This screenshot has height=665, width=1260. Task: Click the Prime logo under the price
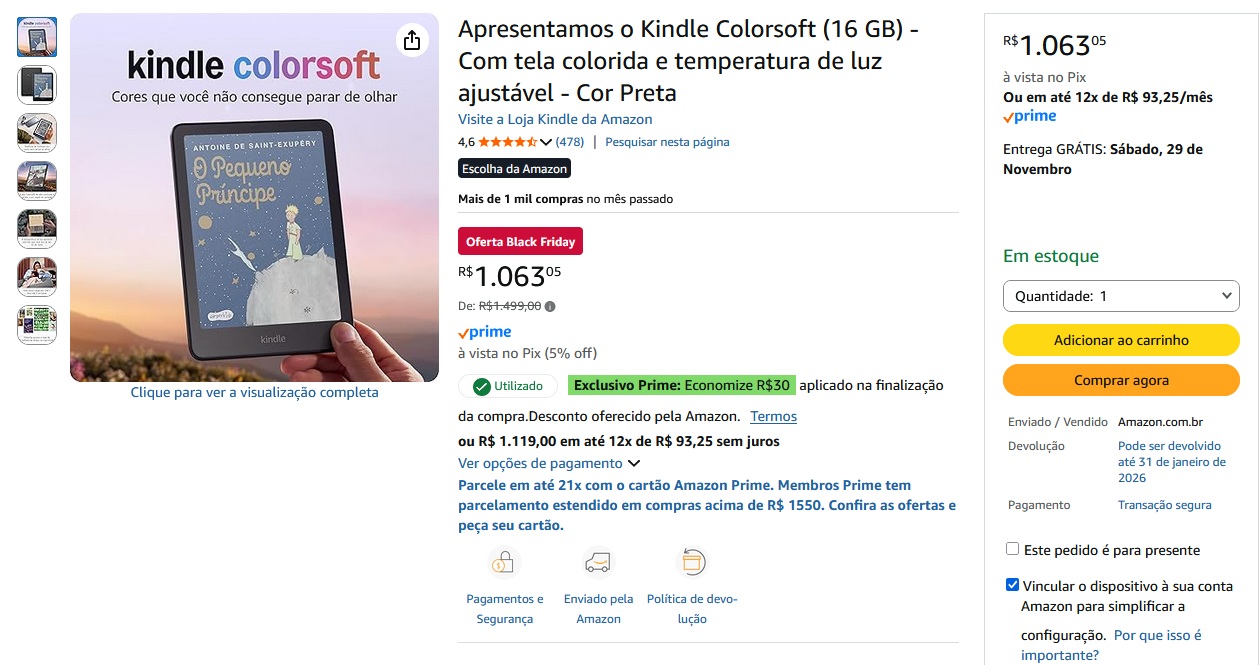point(484,331)
